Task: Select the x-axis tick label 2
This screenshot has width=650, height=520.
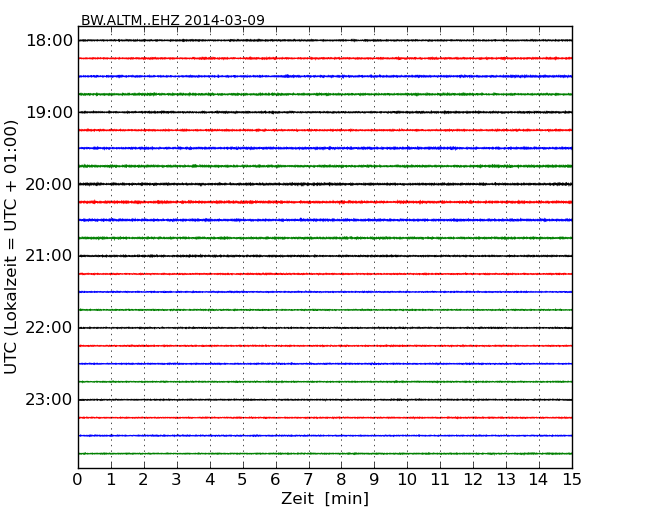Action: [x=143, y=479]
